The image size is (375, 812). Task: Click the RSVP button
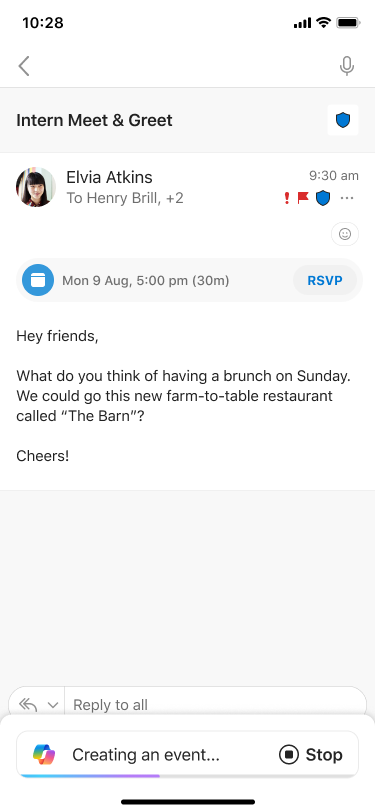coord(325,280)
